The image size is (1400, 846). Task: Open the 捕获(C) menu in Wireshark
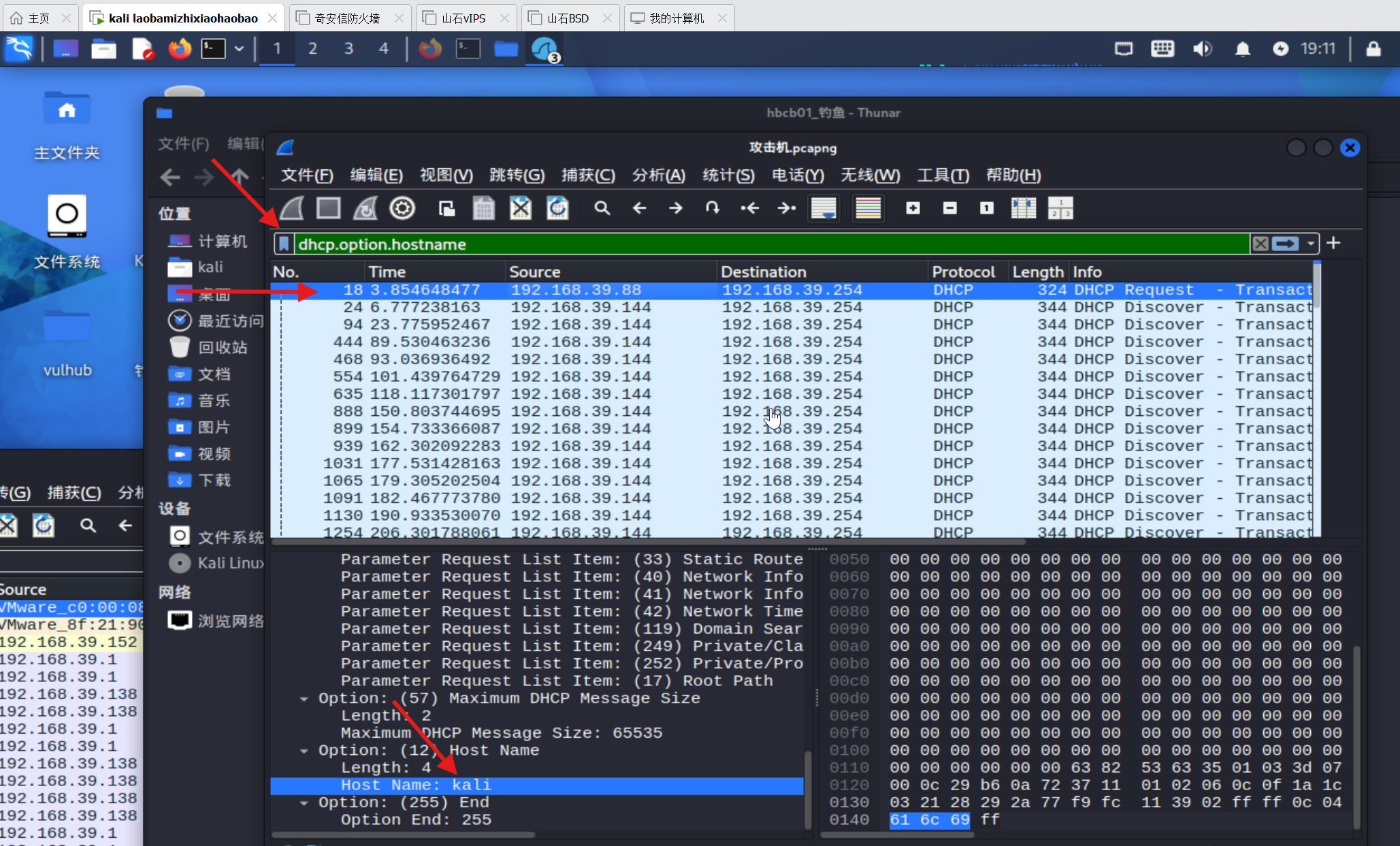(588, 176)
